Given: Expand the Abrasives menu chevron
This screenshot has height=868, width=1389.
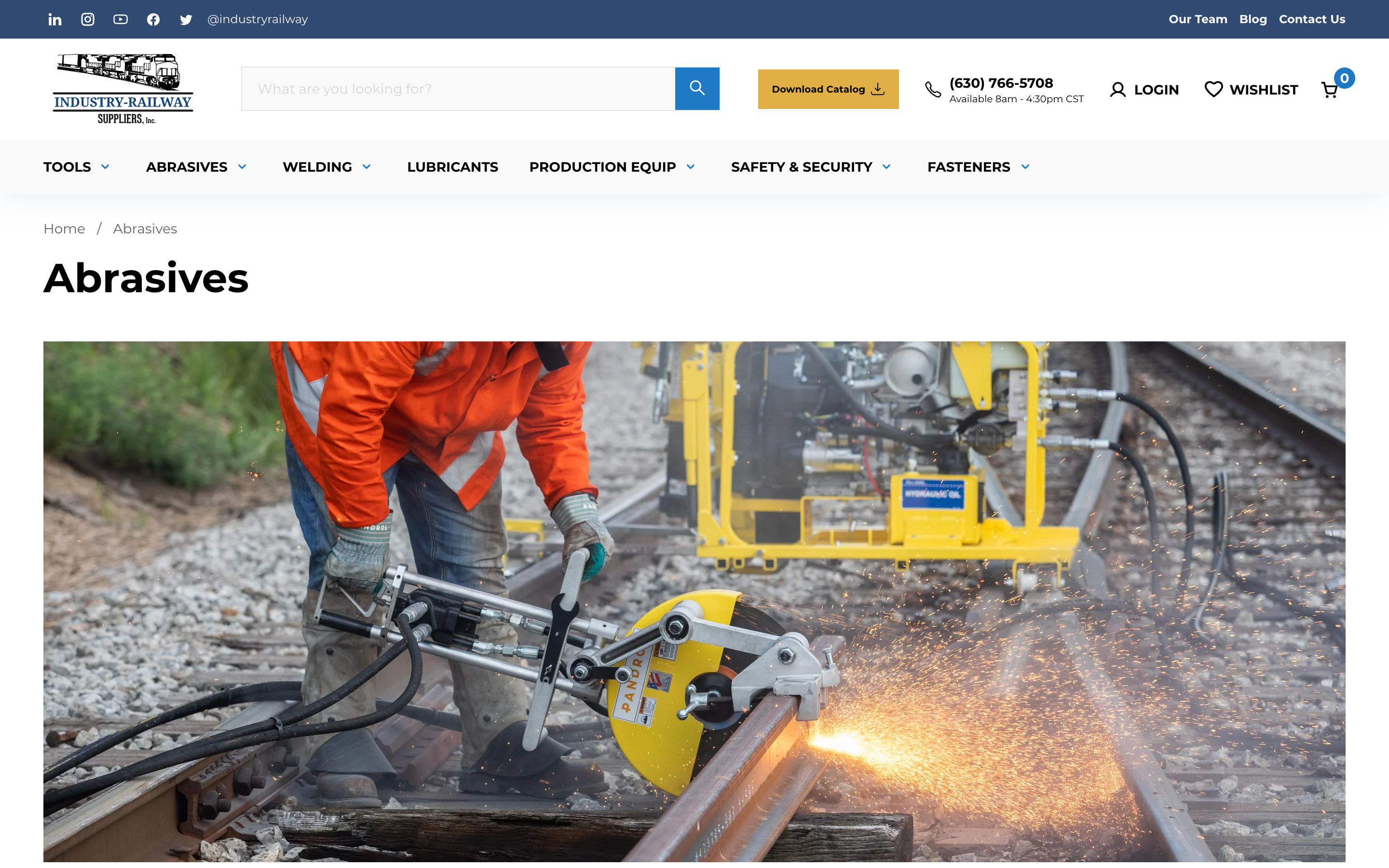Looking at the screenshot, I should click(x=242, y=167).
